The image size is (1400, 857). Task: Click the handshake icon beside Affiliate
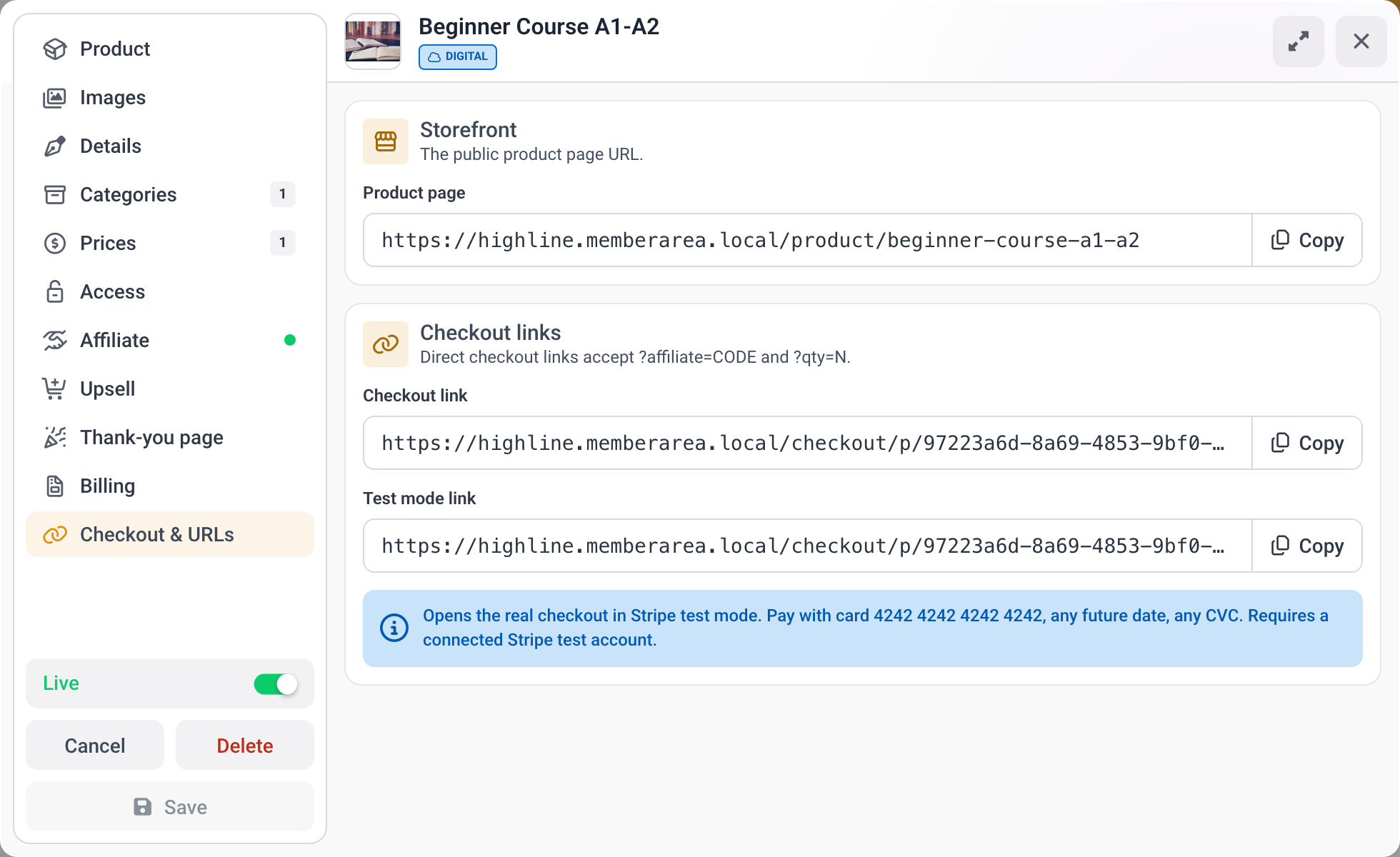pyautogui.click(x=55, y=340)
